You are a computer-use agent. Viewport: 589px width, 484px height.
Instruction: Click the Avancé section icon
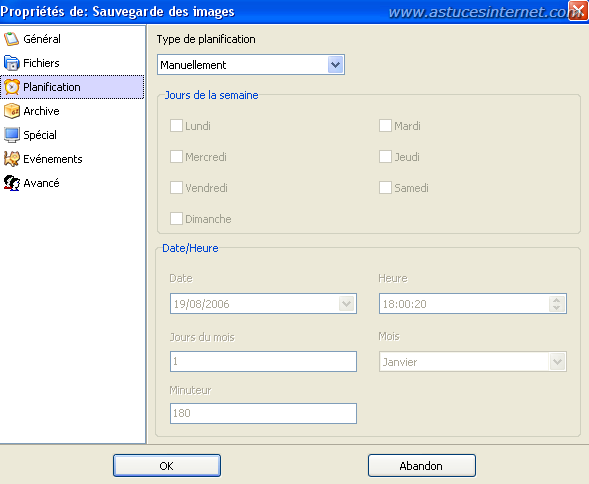point(12,183)
